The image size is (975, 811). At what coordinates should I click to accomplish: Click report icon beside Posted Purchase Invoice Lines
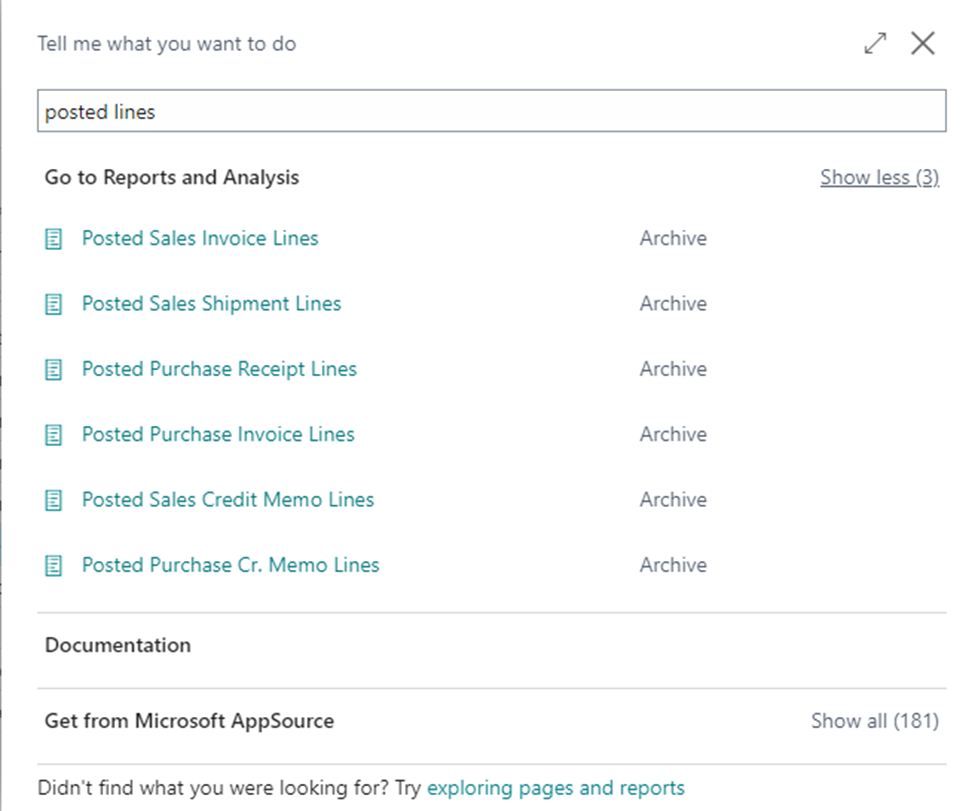click(x=54, y=435)
